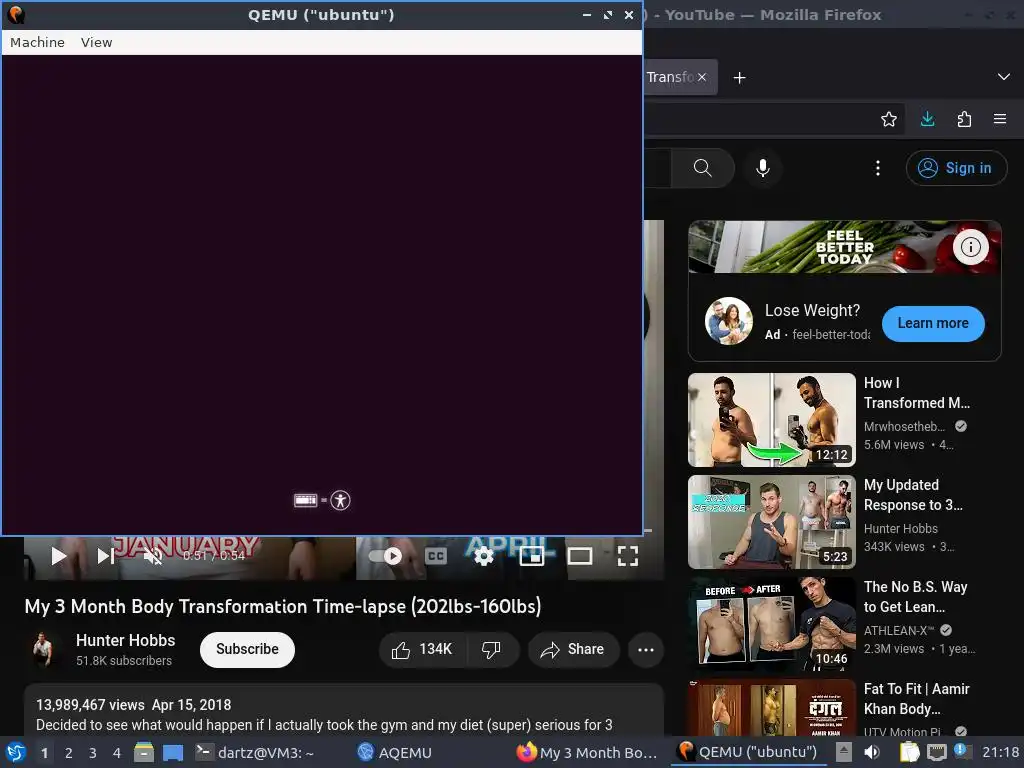Open the video player settings gear
This screenshot has height=768, width=1024.
click(484, 556)
